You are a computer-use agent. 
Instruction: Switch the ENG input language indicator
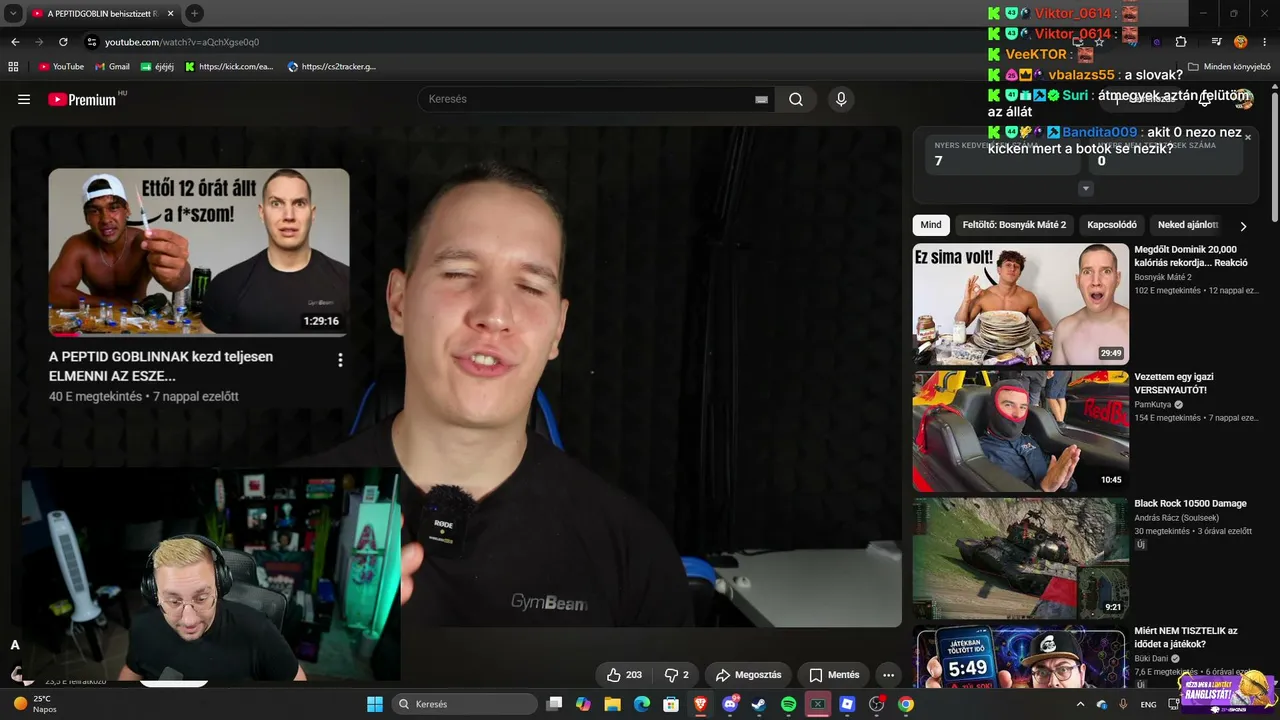pyautogui.click(x=1148, y=704)
